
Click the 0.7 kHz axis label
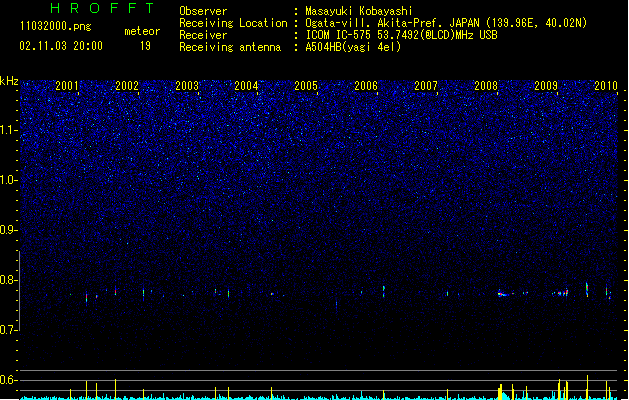coord(7,330)
